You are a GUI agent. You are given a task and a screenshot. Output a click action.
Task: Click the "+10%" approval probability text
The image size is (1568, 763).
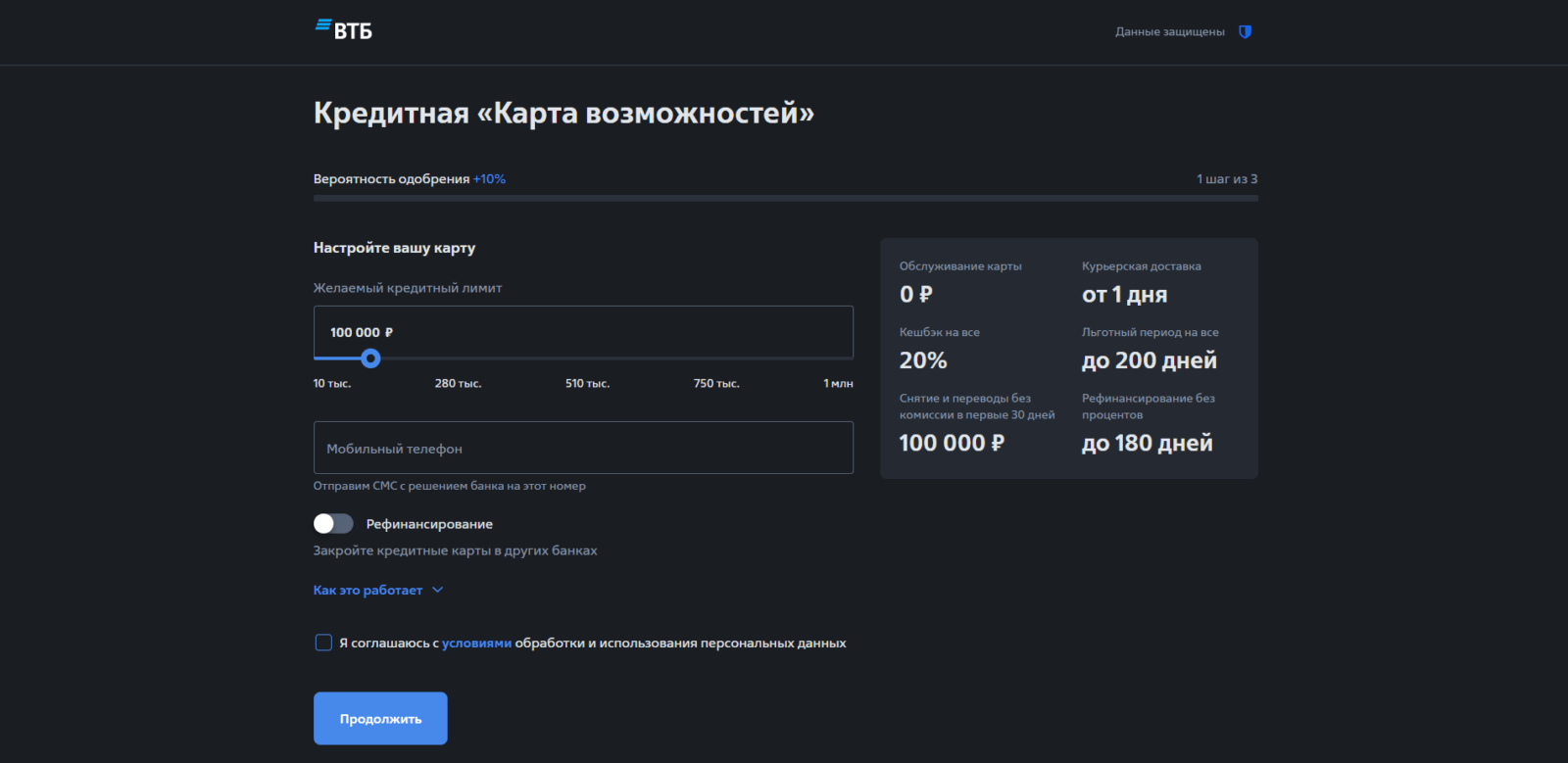coord(489,179)
